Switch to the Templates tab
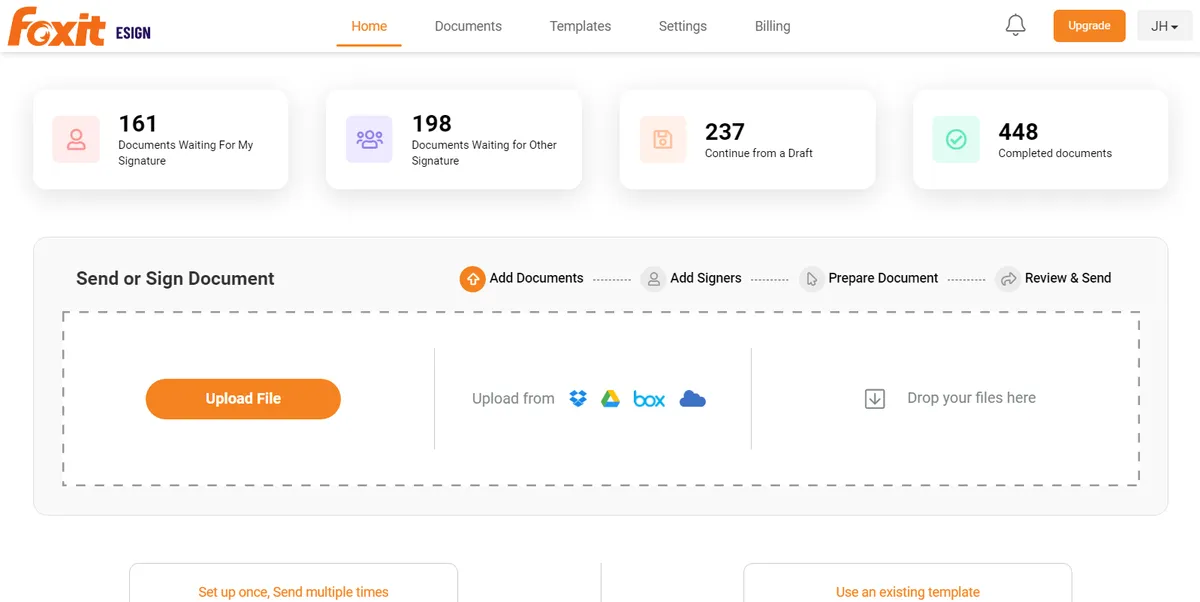 (x=580, y=26)
